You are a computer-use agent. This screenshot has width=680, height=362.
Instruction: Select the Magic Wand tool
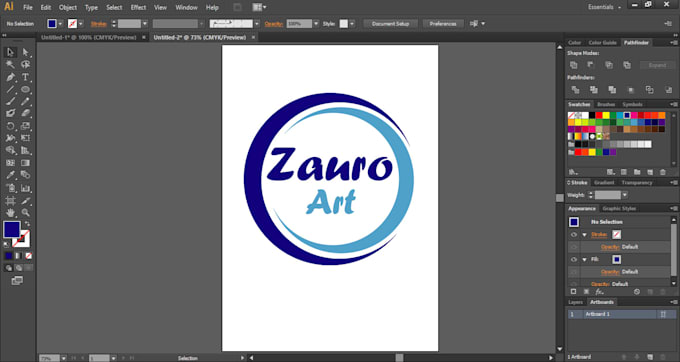click(x=10, y=65)
